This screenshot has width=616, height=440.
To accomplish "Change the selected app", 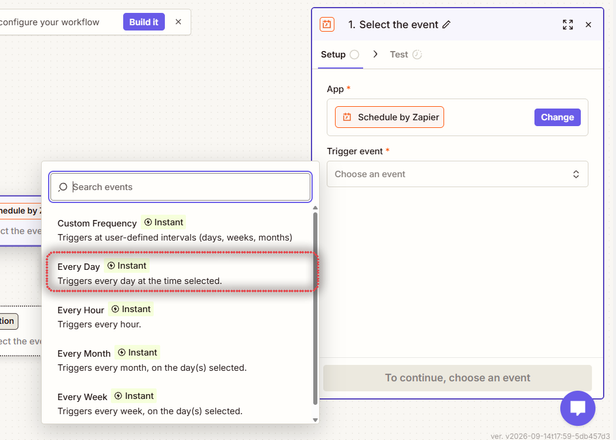I will point(557,117).
